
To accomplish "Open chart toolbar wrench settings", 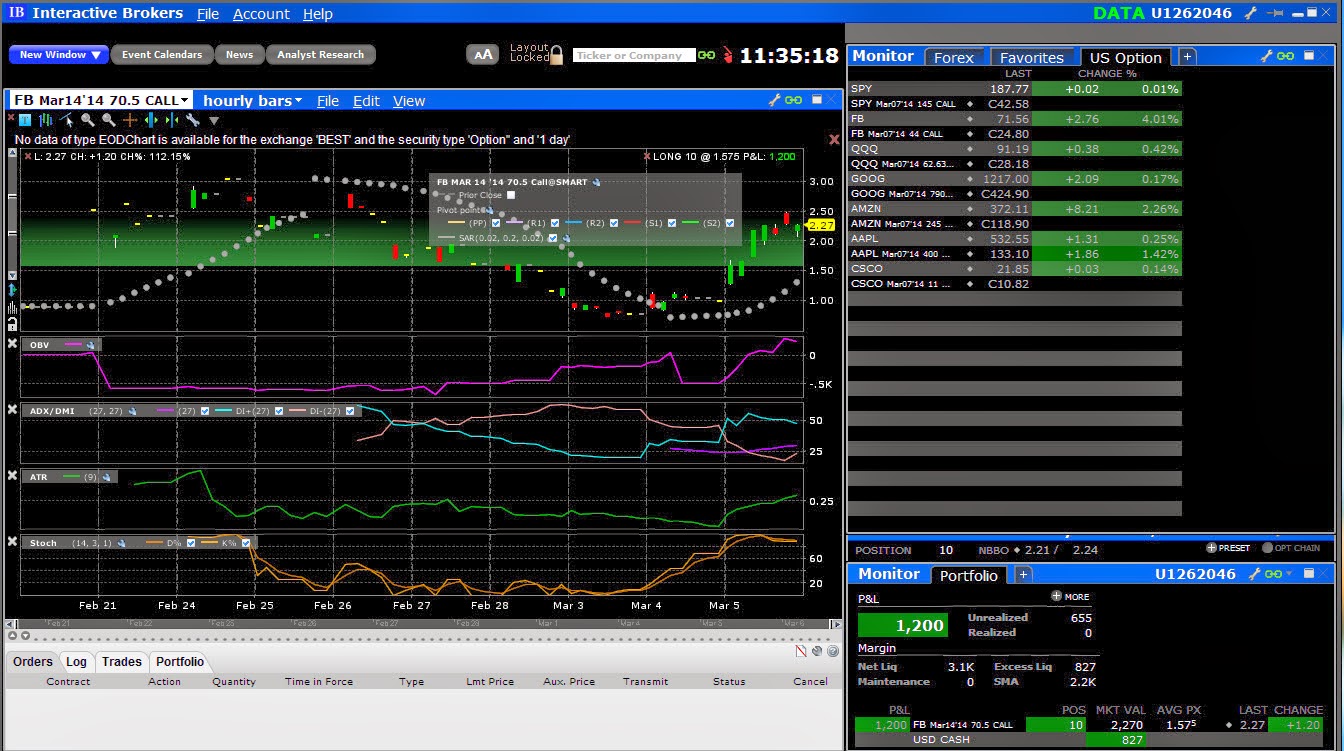I will [x=193, y=120].
